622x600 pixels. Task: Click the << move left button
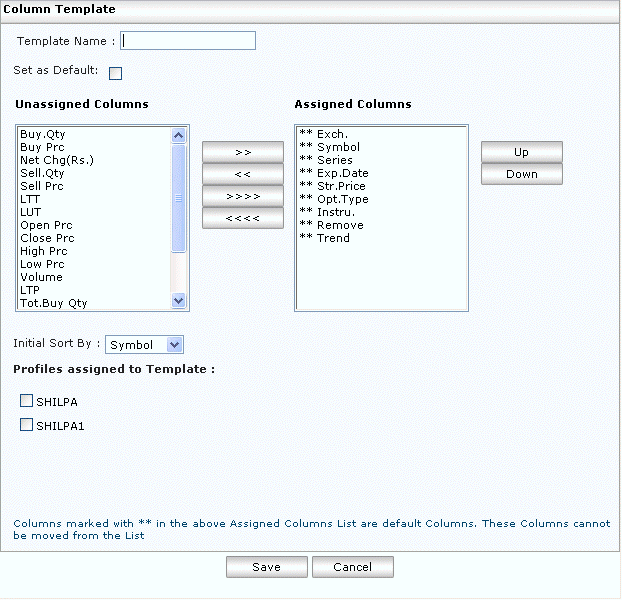[243, 174]
